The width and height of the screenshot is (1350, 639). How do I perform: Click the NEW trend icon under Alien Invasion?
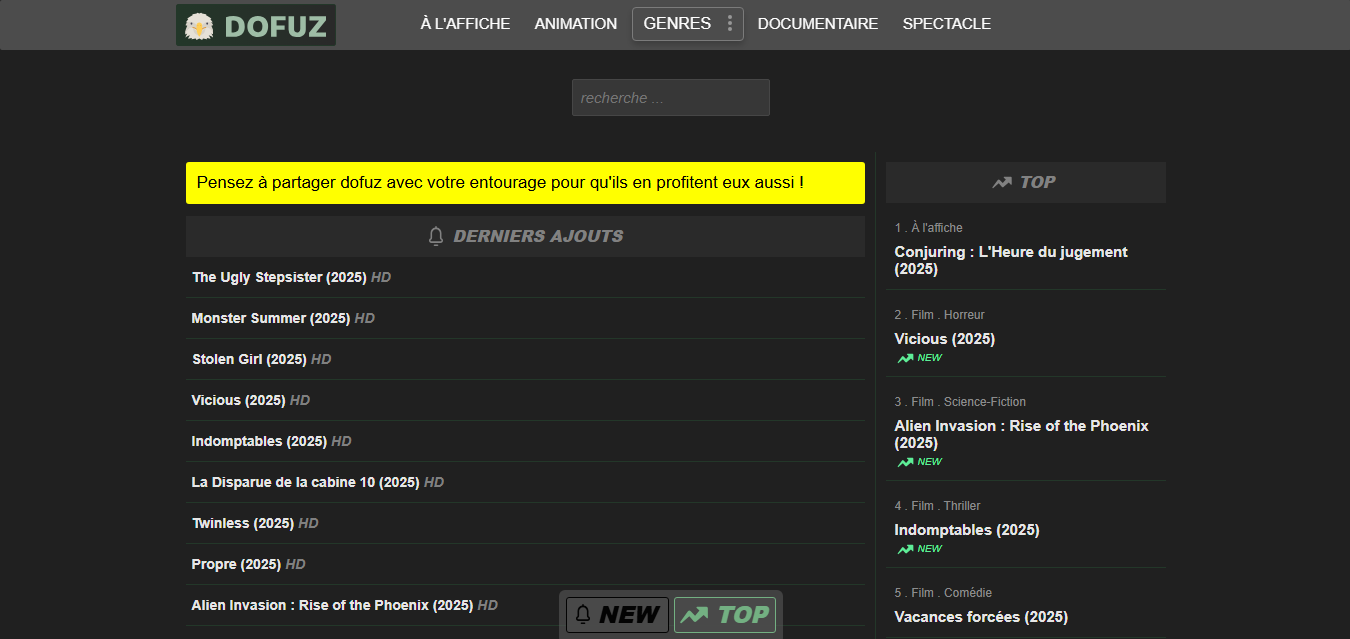tap(905, 462)
